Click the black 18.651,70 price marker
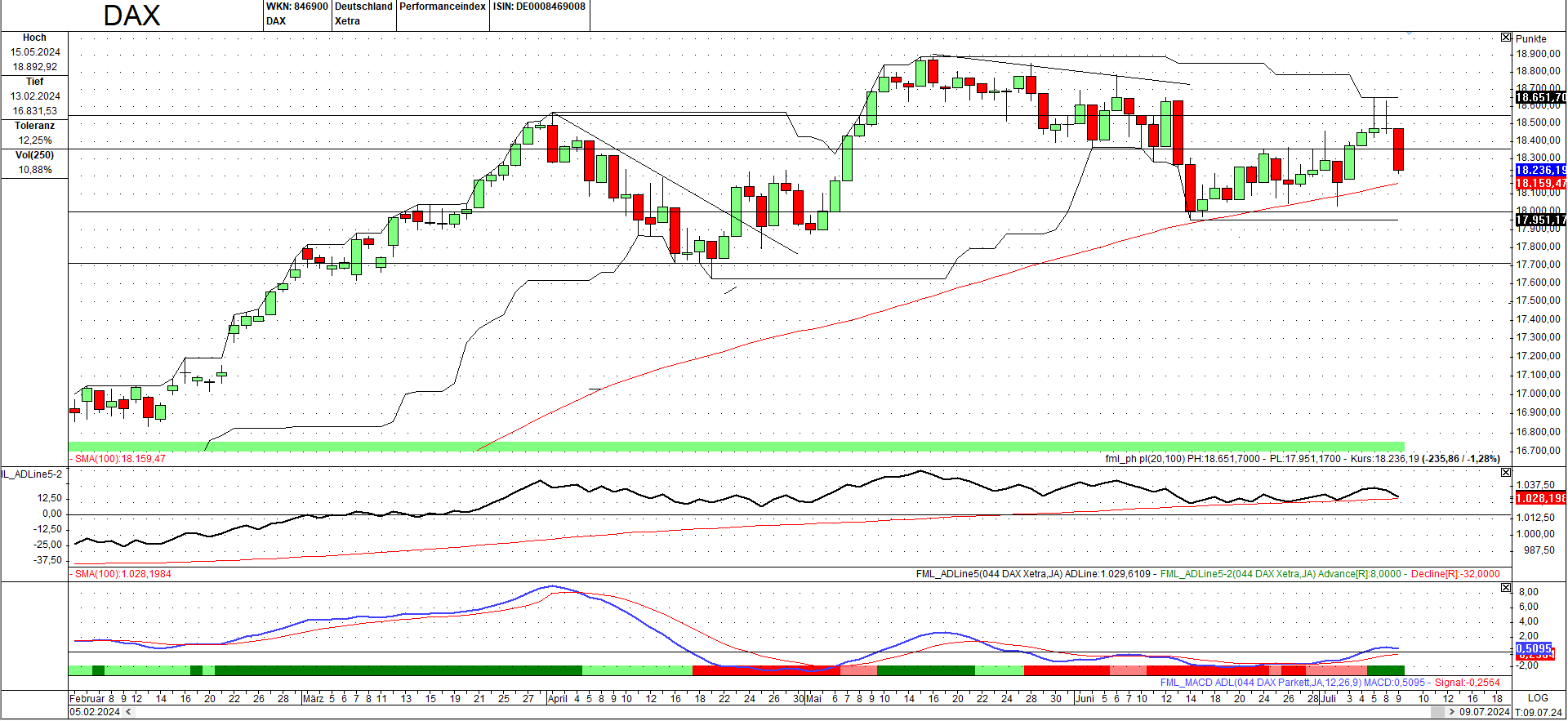 click(1540, 98)
